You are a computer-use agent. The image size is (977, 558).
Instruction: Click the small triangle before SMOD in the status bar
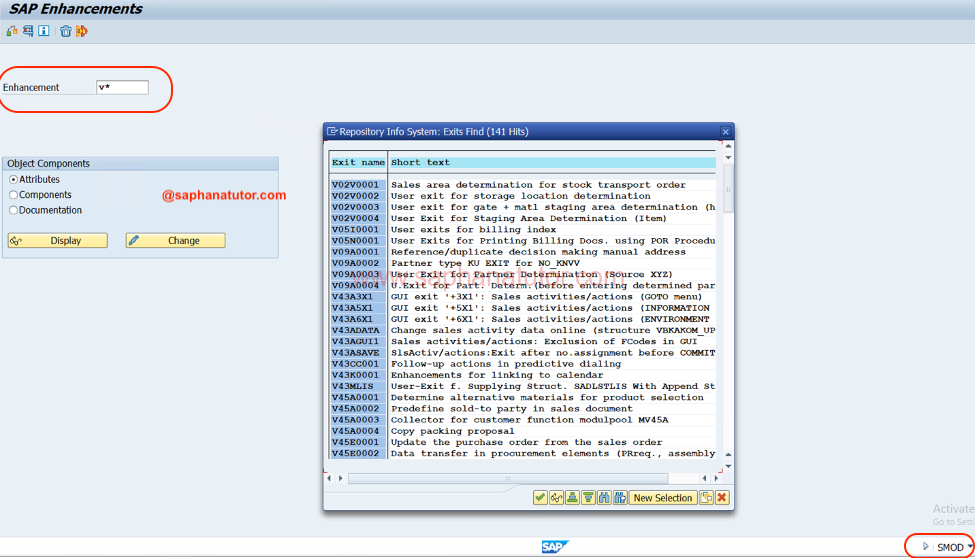click(x=926, y=546)
